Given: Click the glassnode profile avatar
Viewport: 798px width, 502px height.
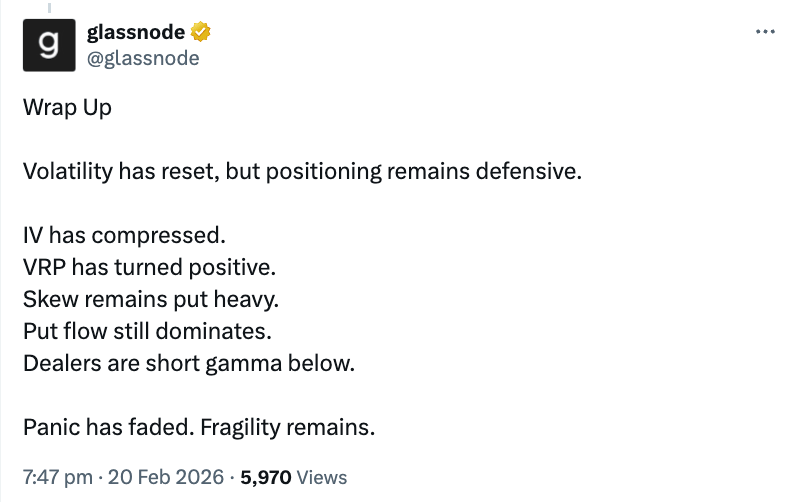Looking at the screenshot, I should [x=48, y=46].
